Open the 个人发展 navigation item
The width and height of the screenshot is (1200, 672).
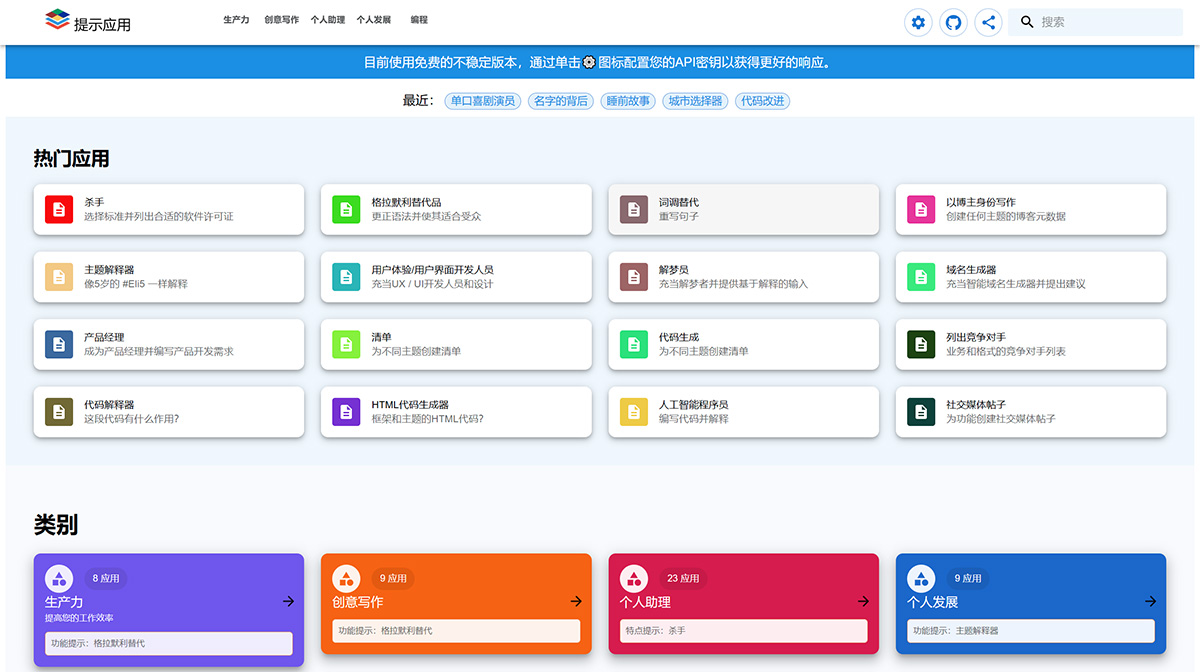(x=375, y=20)
